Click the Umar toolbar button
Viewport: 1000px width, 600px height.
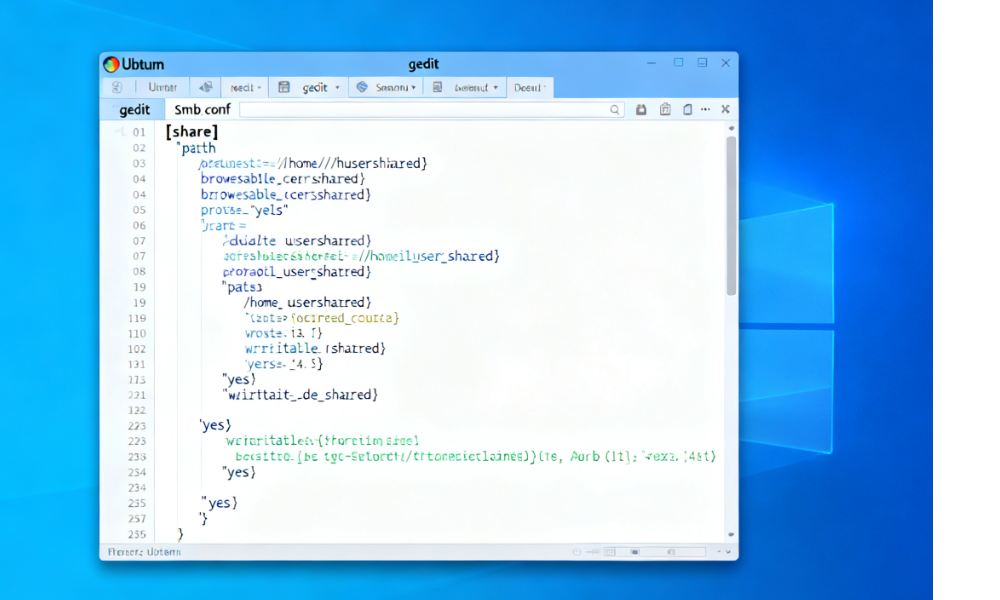pyautogui.click(x=163, y=88)
